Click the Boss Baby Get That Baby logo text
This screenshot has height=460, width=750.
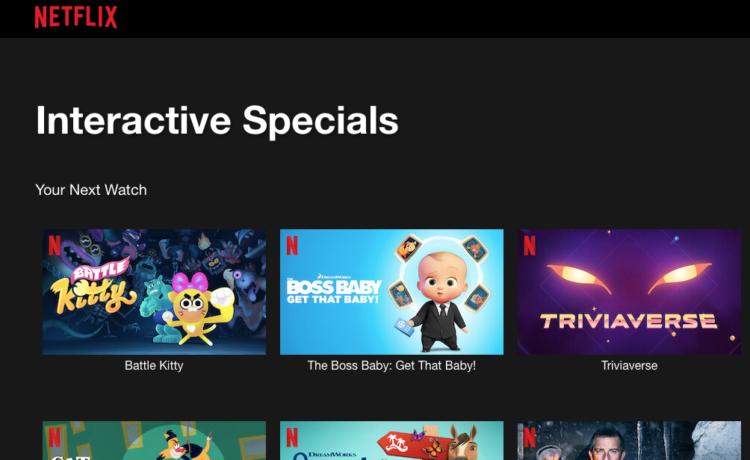pos(334,290)
